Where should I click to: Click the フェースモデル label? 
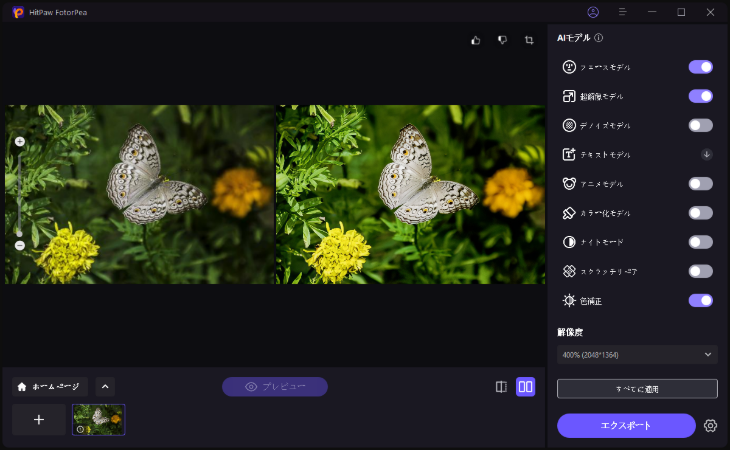605,67
